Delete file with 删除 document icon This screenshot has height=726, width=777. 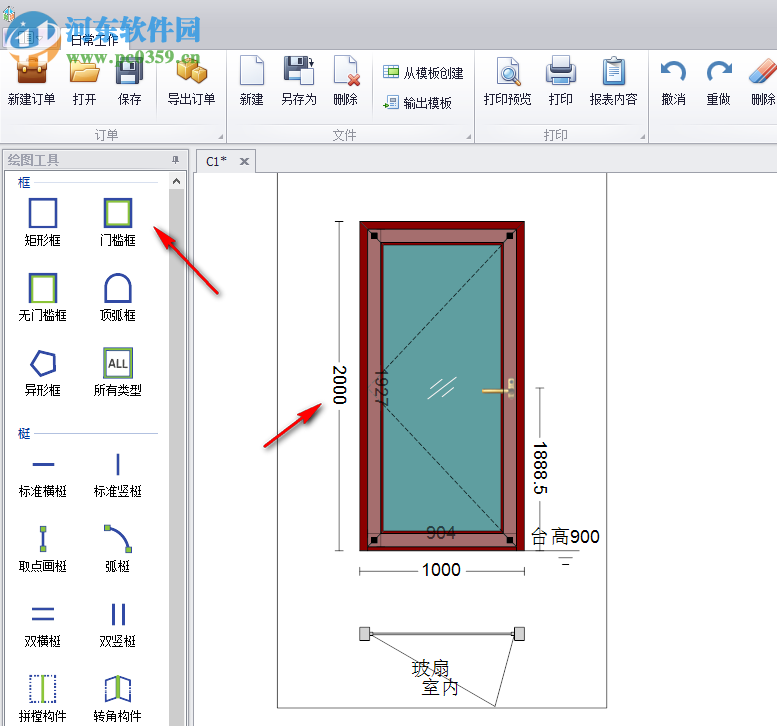pos(346,71)
